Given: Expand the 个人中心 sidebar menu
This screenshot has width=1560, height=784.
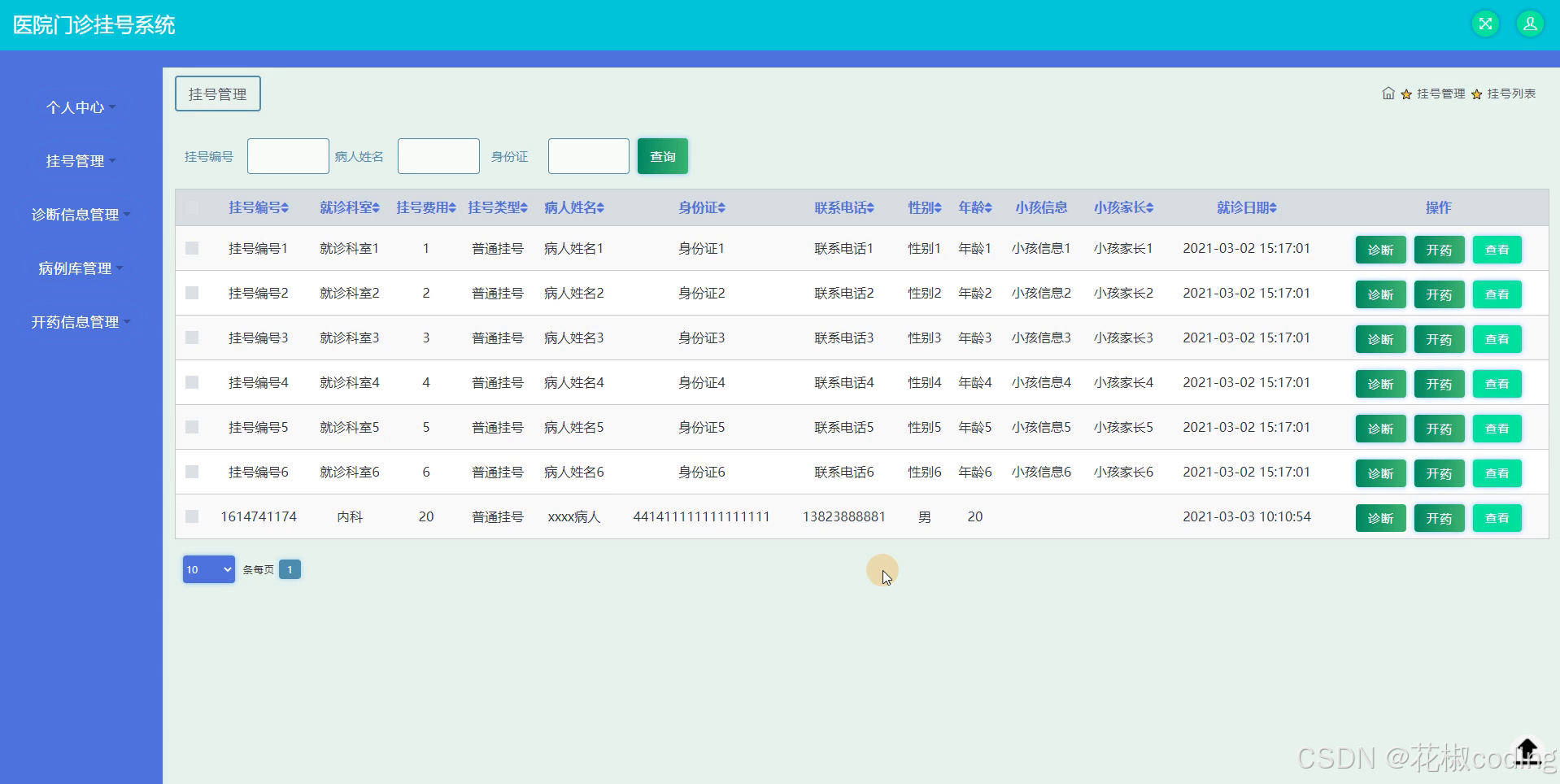Looking at the screenshot, I should [81, 107].
